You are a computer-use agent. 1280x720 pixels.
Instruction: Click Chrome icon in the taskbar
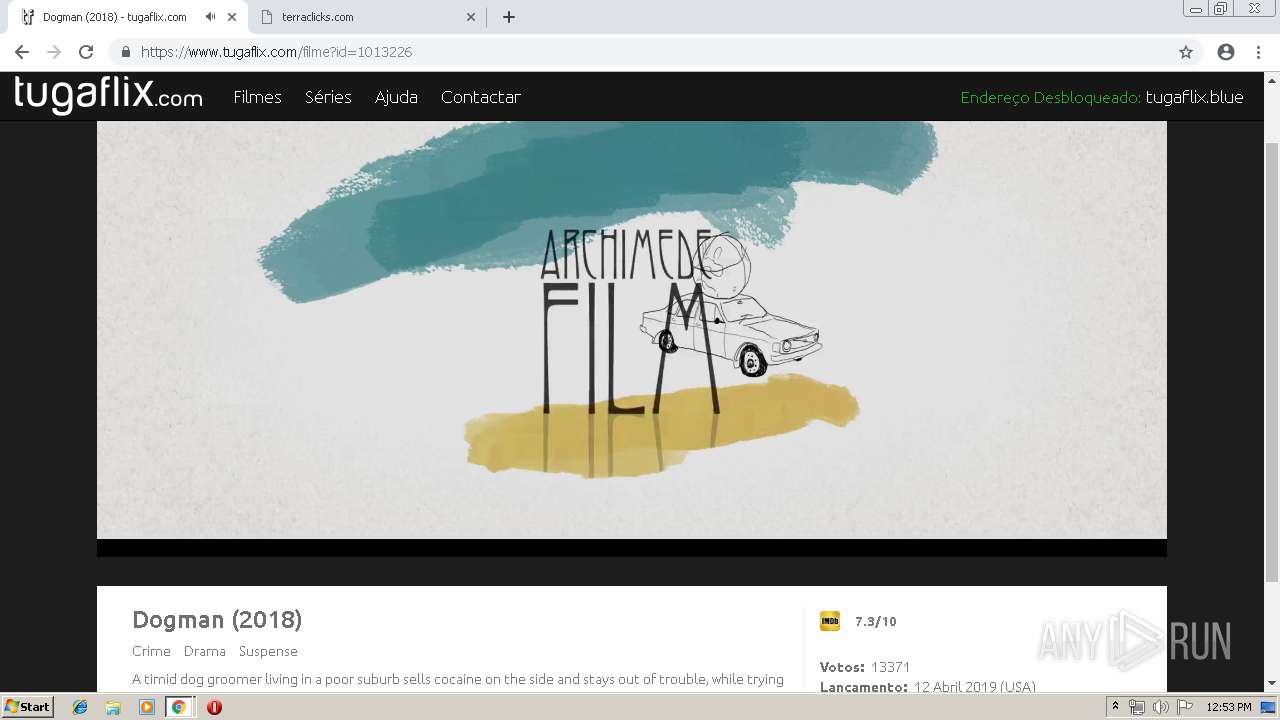tap(178, 707)
